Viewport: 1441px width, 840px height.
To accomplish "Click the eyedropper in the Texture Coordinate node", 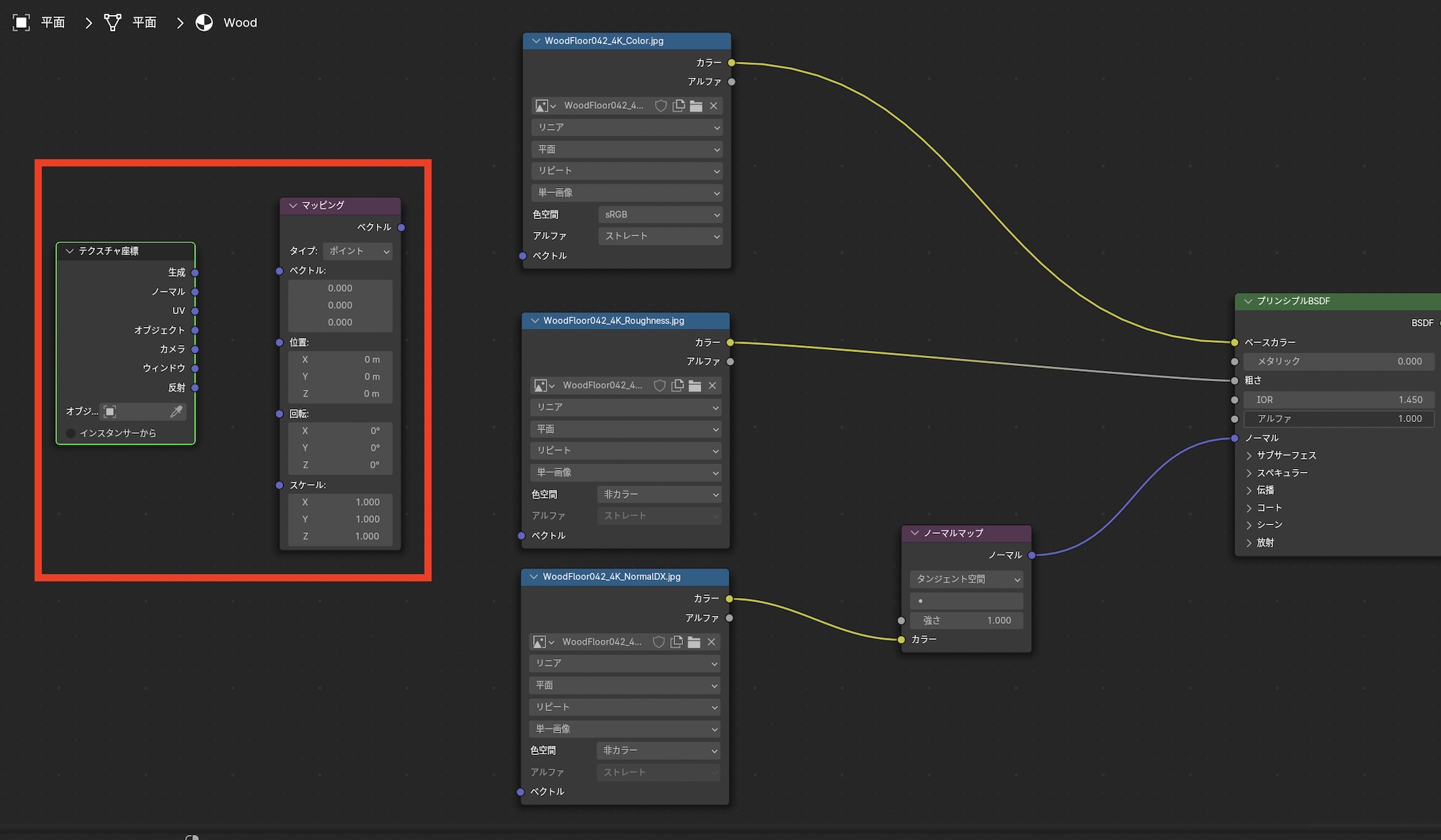I will [176, 411].
